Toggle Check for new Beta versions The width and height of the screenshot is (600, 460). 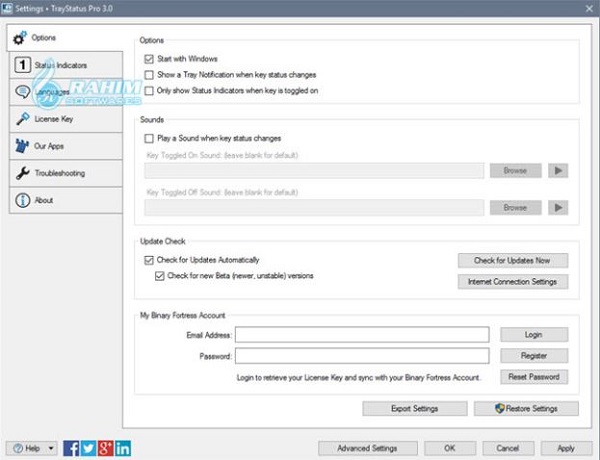[160, 276]
